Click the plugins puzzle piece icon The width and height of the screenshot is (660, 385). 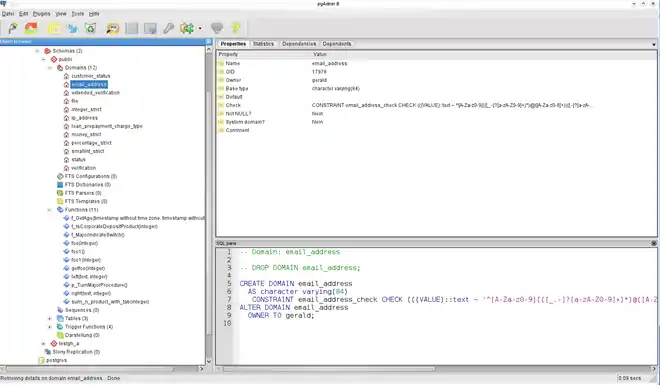[187, 28]
